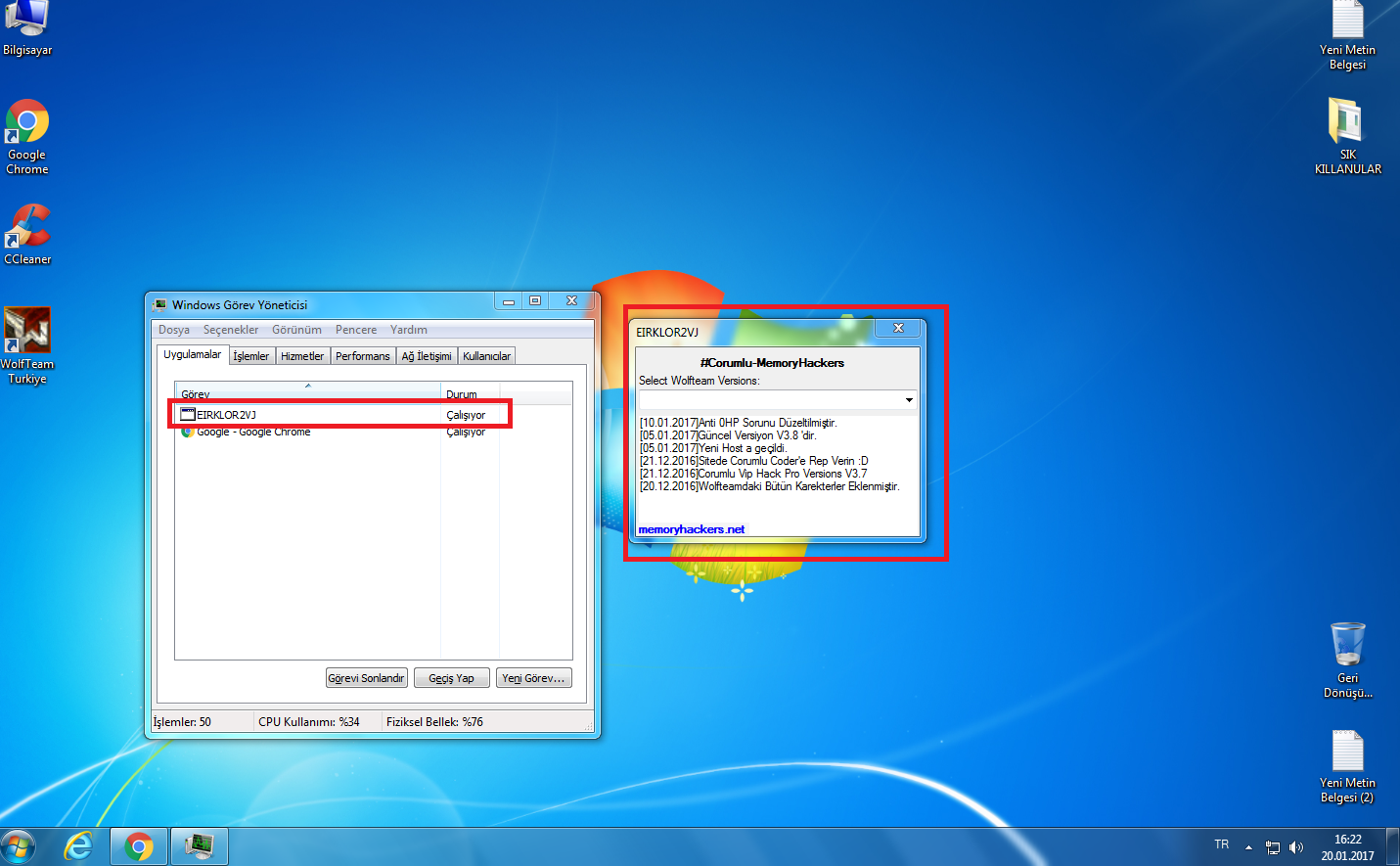Click the Yeni Görev... button
Viewport: 1400px width, 866px height.
[533, 678]
